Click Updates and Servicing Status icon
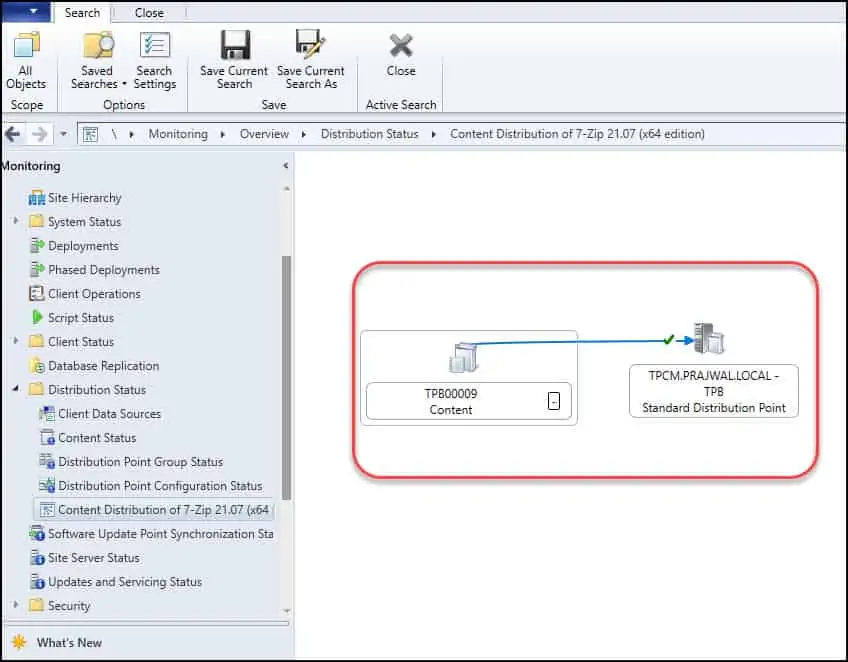The height and width of the screenshot is (662, 848). tap(37, 581)
